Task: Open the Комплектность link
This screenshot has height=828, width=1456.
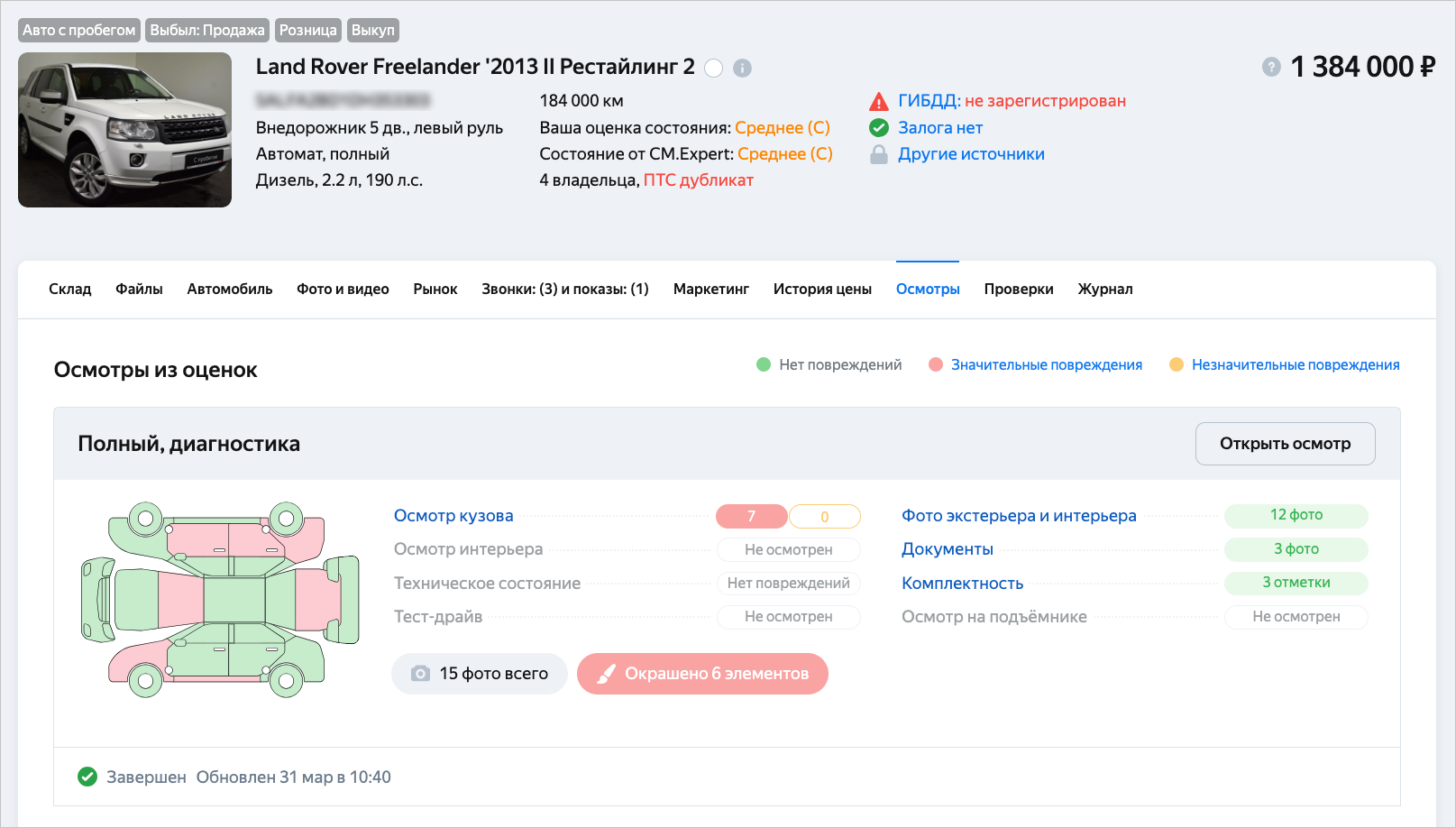Action: click(963, 584)
